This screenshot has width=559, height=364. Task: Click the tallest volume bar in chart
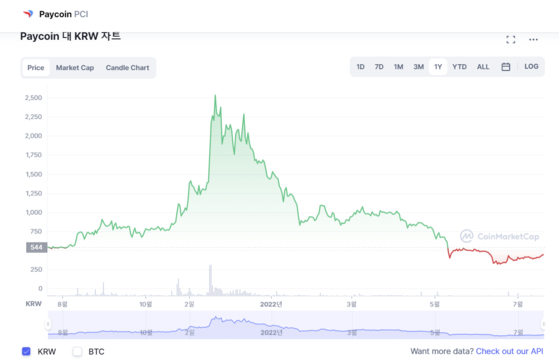click(x=210, y=280)
